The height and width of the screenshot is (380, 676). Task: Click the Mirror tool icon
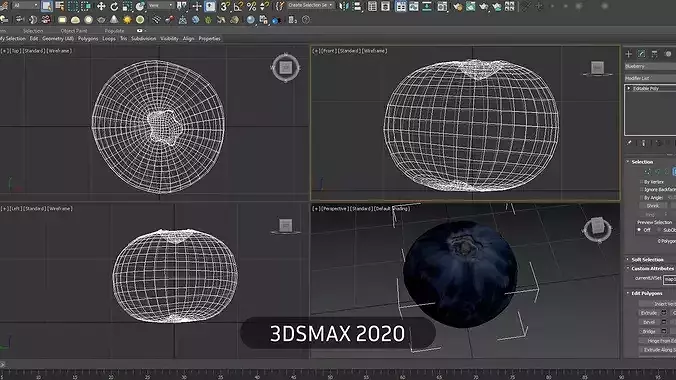coord(344,6)
